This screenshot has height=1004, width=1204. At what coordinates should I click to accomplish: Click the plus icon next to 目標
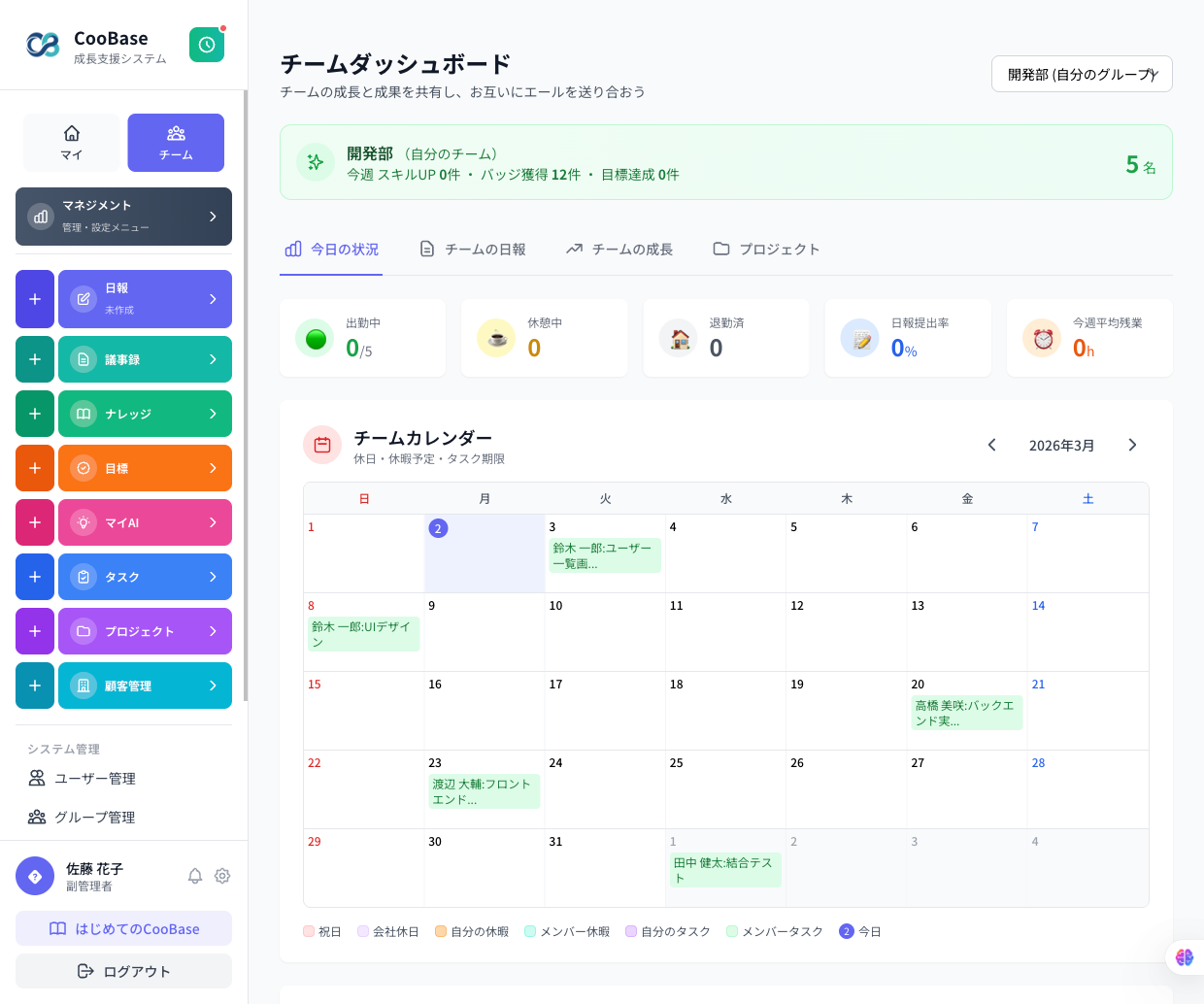point(35,467)
